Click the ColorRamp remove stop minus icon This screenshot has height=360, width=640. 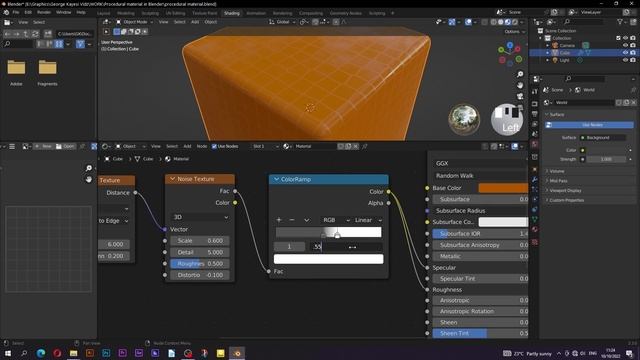click(x=292, y=220)
